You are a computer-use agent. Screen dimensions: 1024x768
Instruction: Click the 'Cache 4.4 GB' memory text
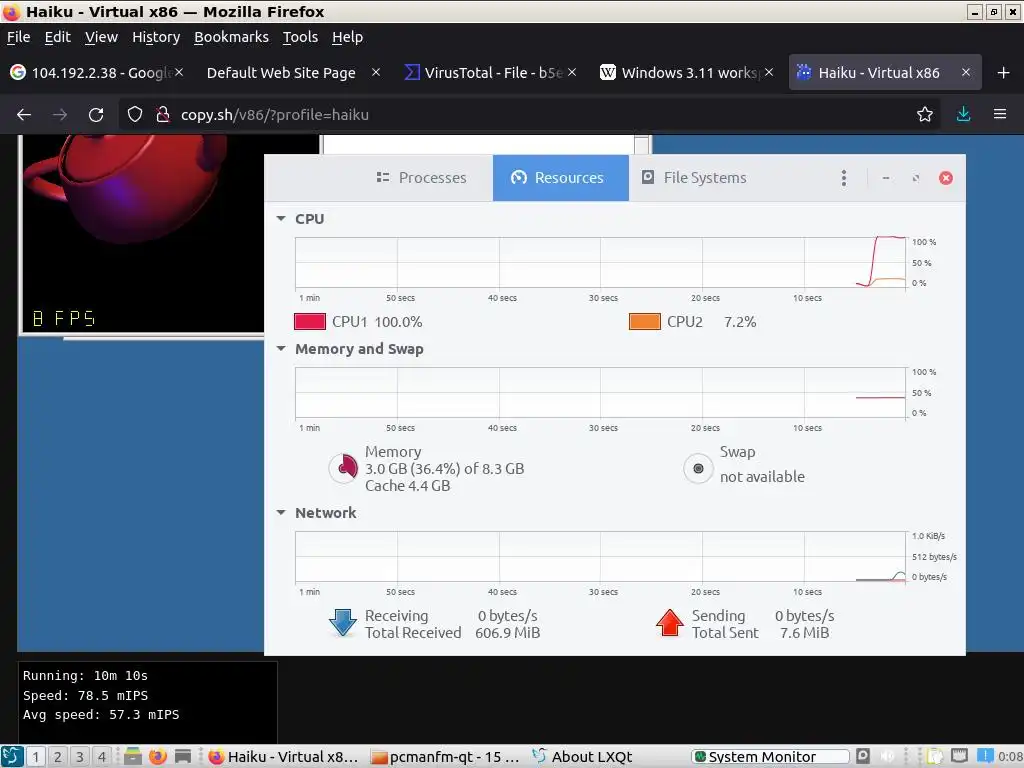408,486
